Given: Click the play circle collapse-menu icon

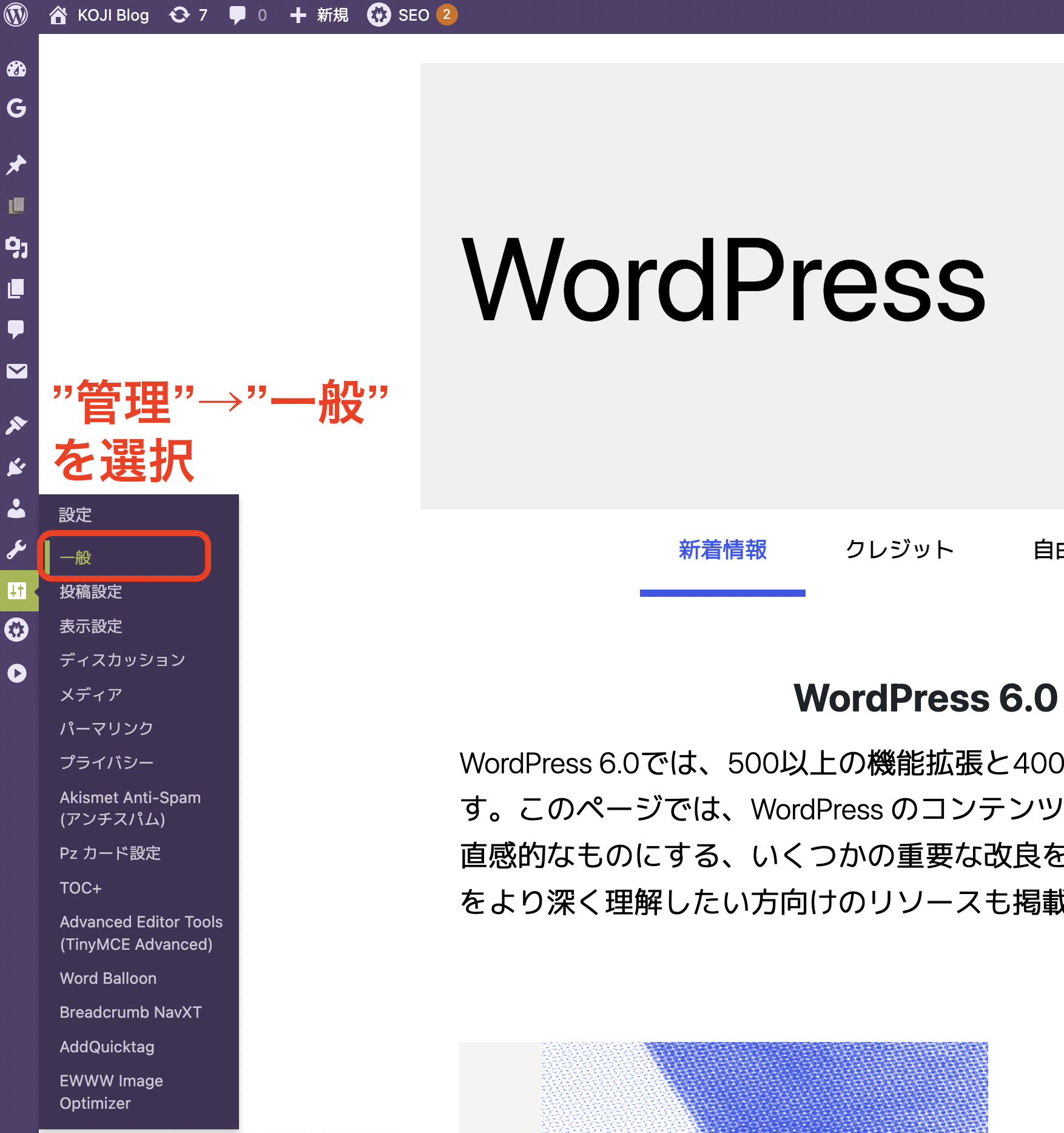Looking at the screenshot, I should (x=16, y=673).
